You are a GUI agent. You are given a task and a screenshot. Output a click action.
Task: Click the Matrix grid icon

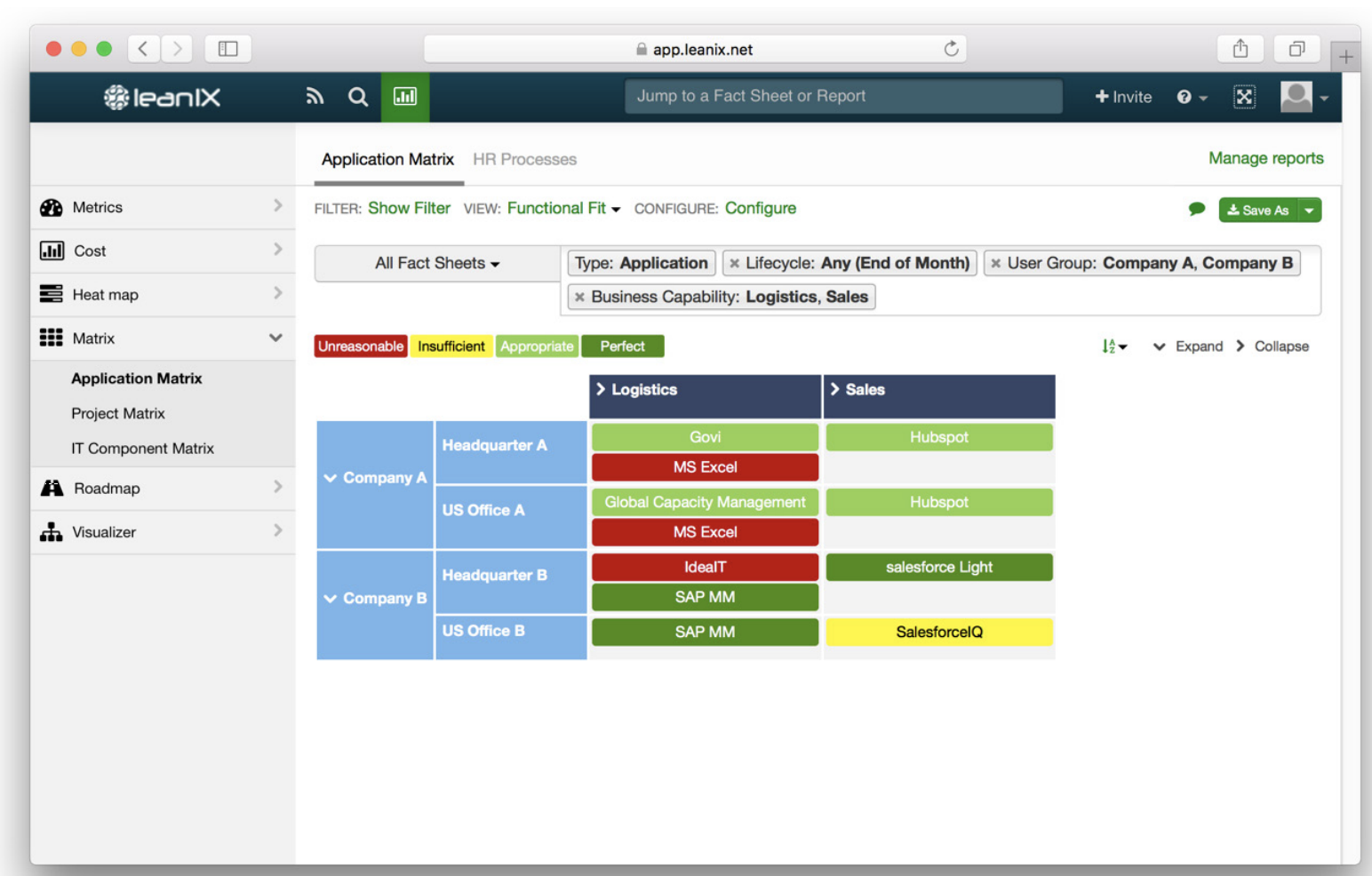pos(52,337)
